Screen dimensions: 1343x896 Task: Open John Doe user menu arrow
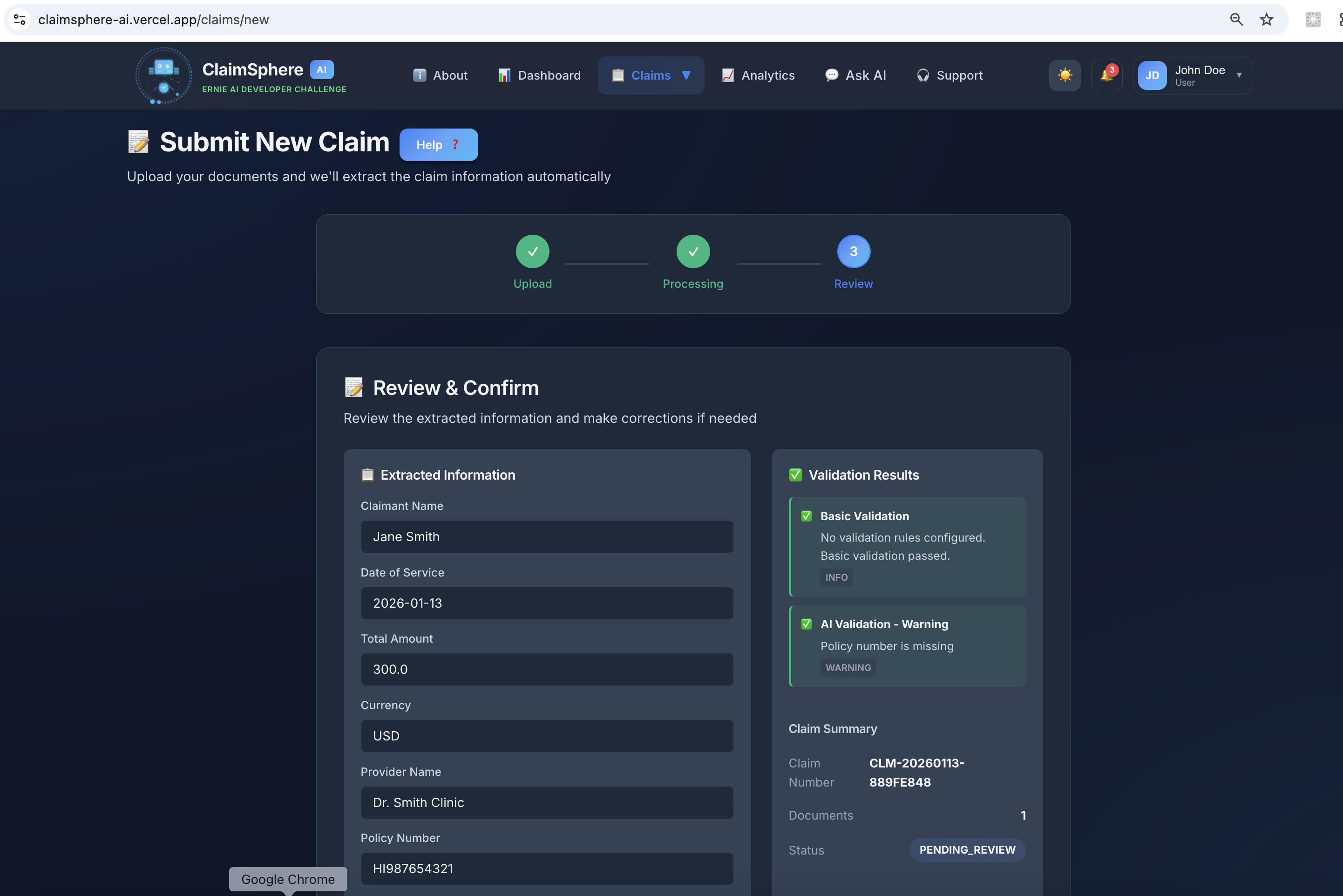(1239, 75)
